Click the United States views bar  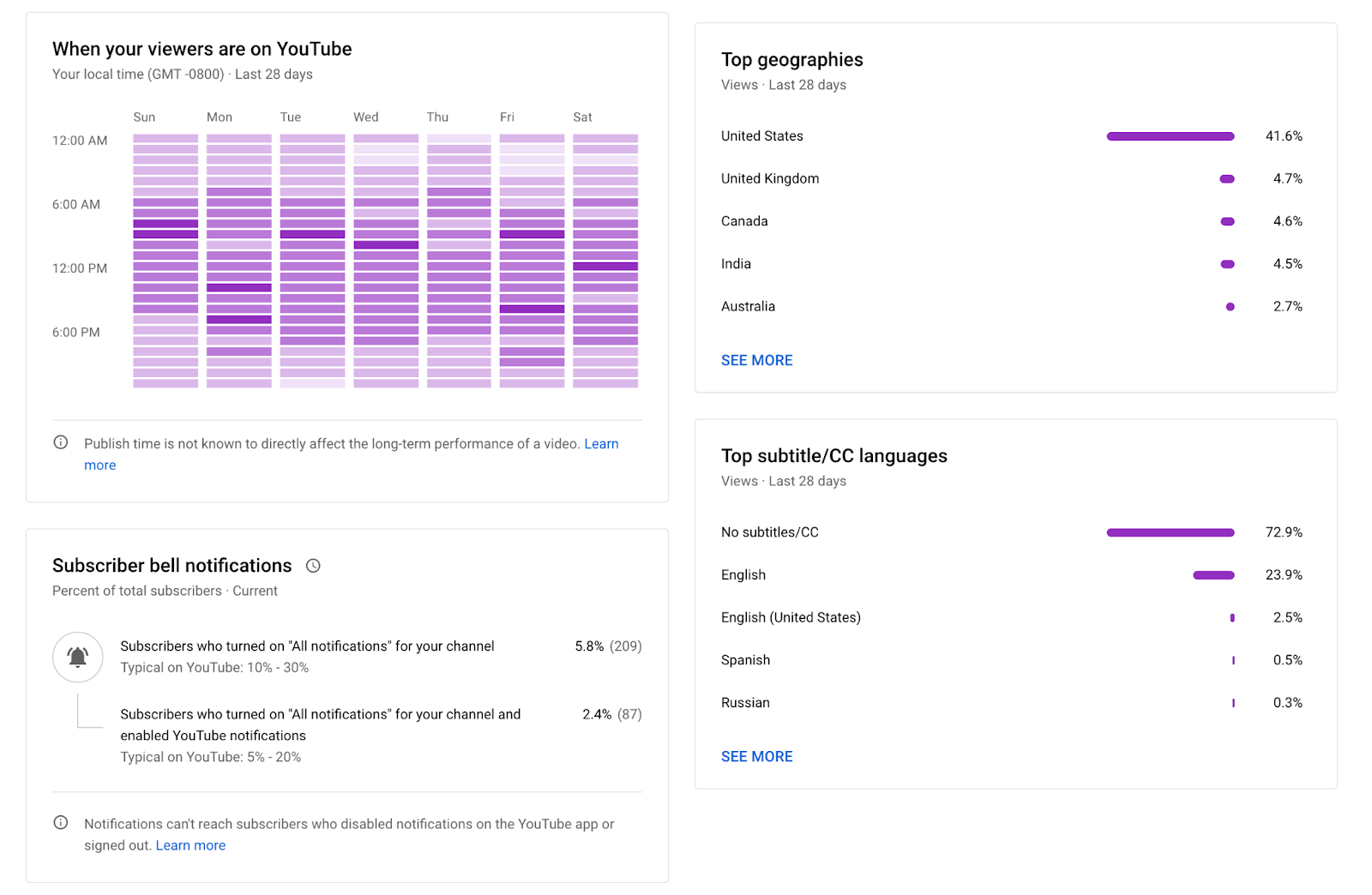tap(1170, 136)
